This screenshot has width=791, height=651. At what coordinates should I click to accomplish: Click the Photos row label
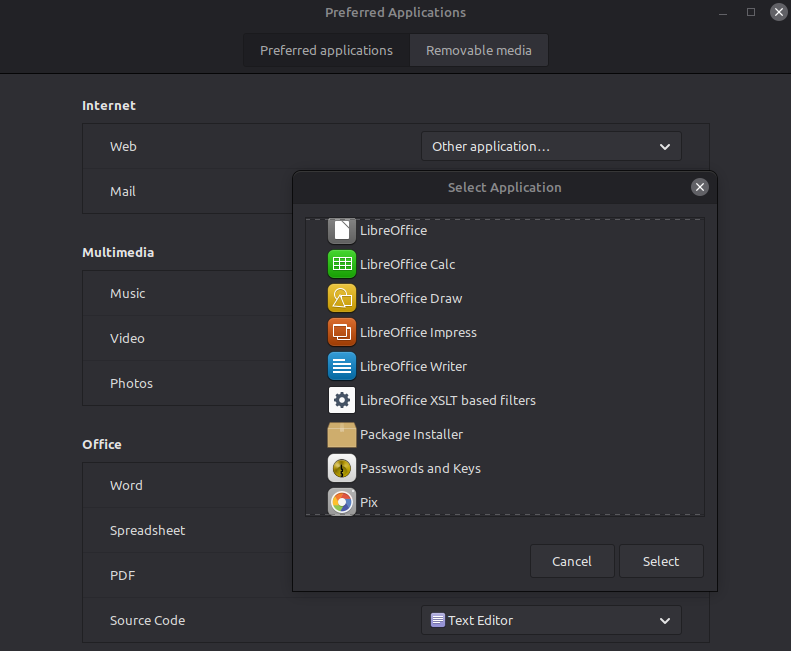click(131, 384)
